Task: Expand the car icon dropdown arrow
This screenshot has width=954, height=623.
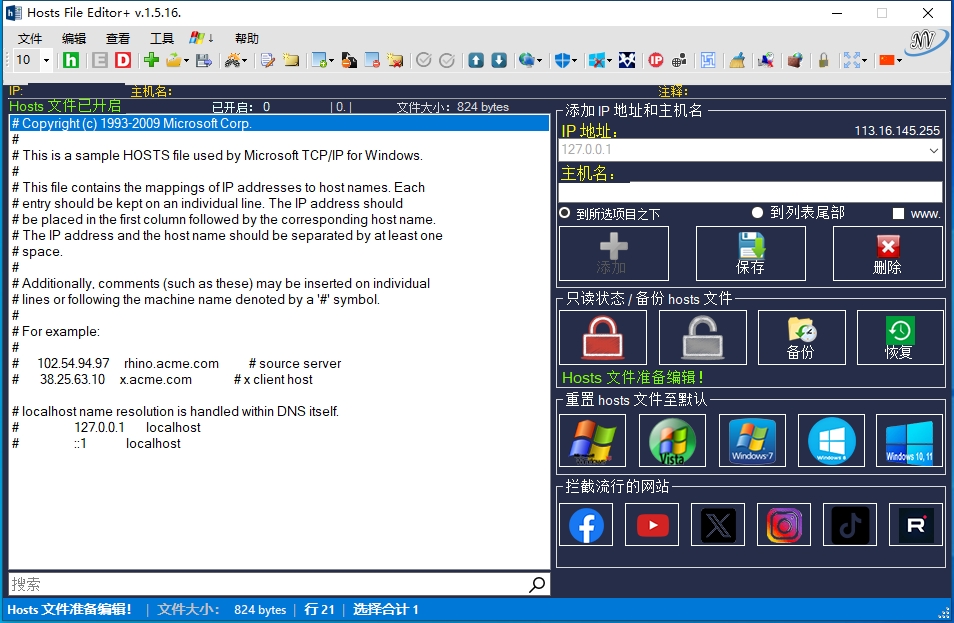Action: [245, 60]
